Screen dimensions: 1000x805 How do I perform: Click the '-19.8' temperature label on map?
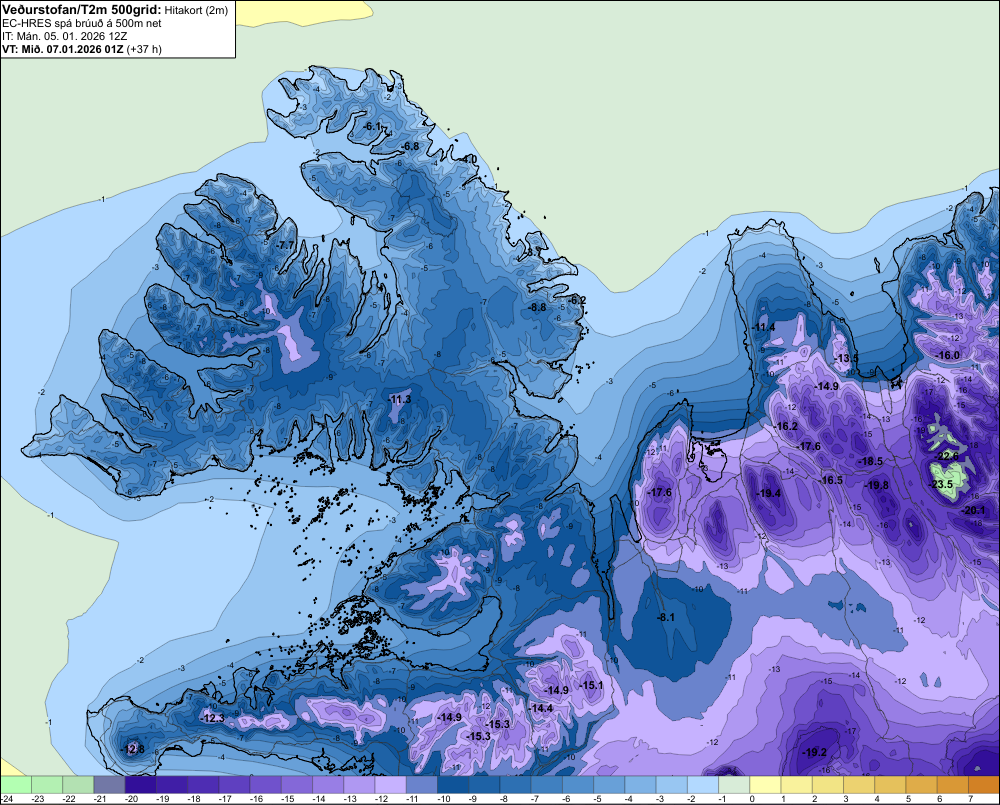pos(876,485)
